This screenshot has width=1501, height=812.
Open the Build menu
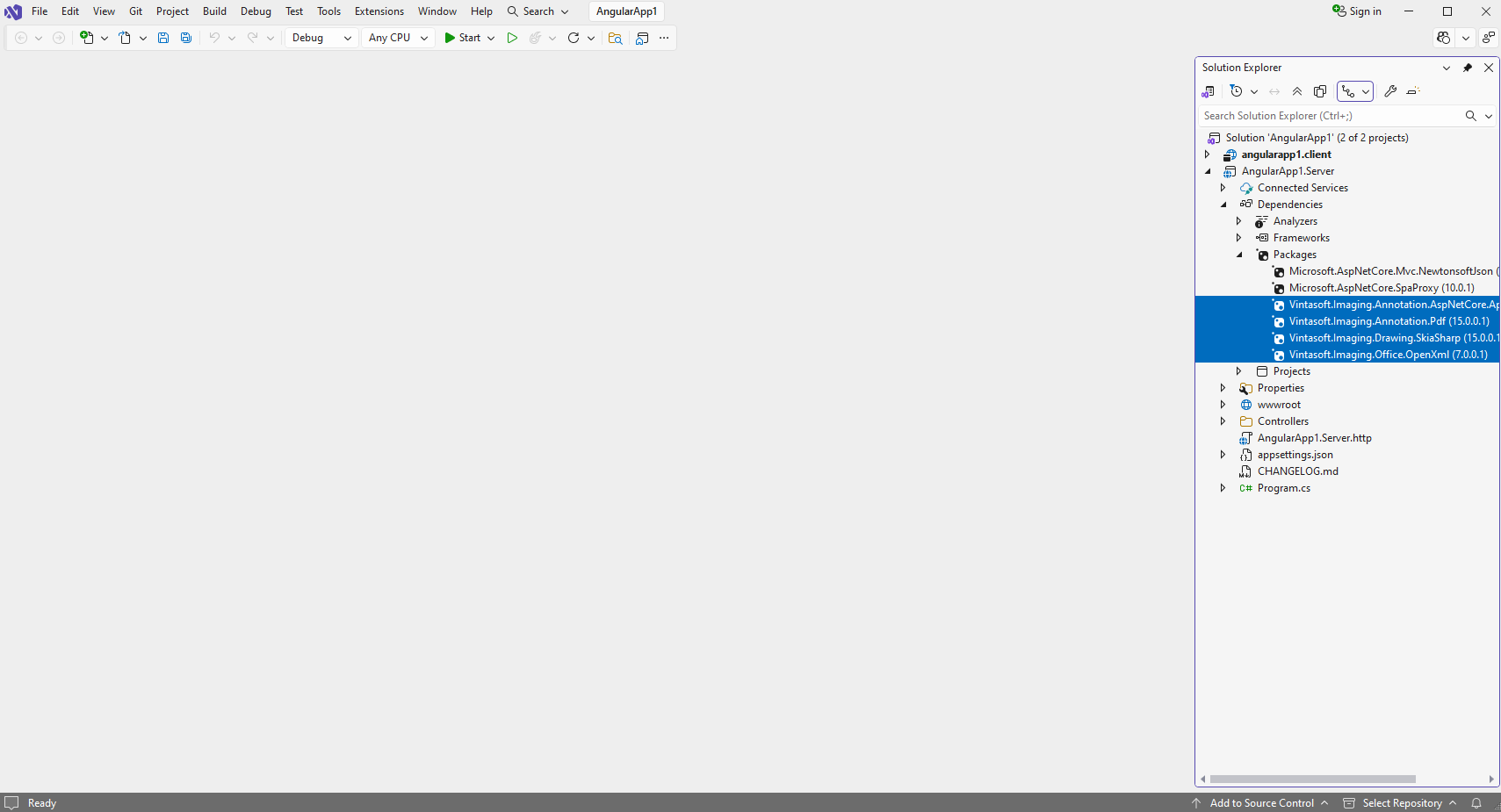click(x=214, y=11)
